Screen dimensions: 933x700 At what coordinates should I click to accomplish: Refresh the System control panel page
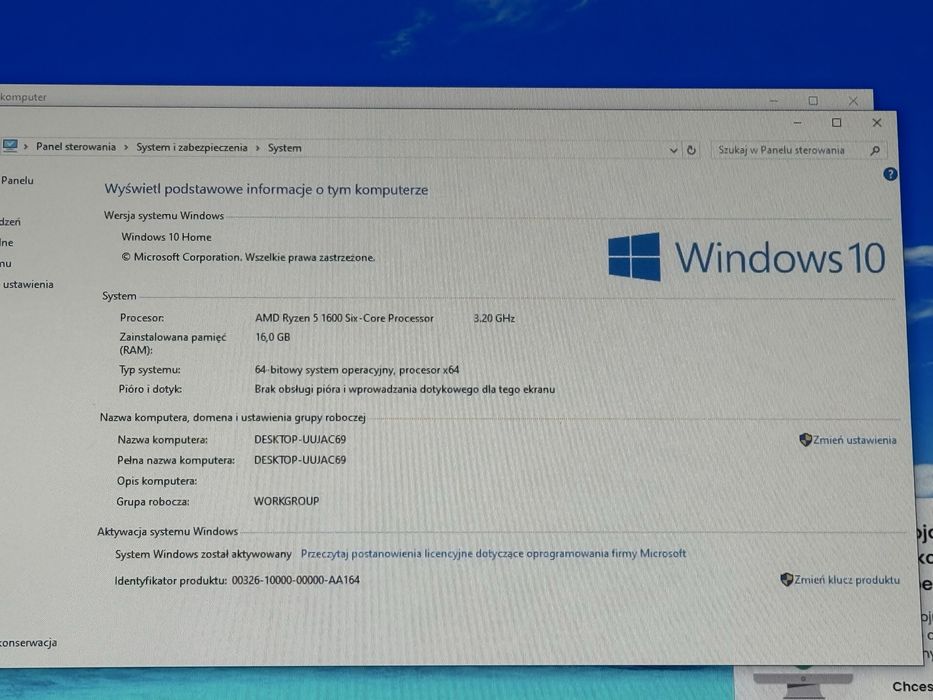[x=691, y=151]
